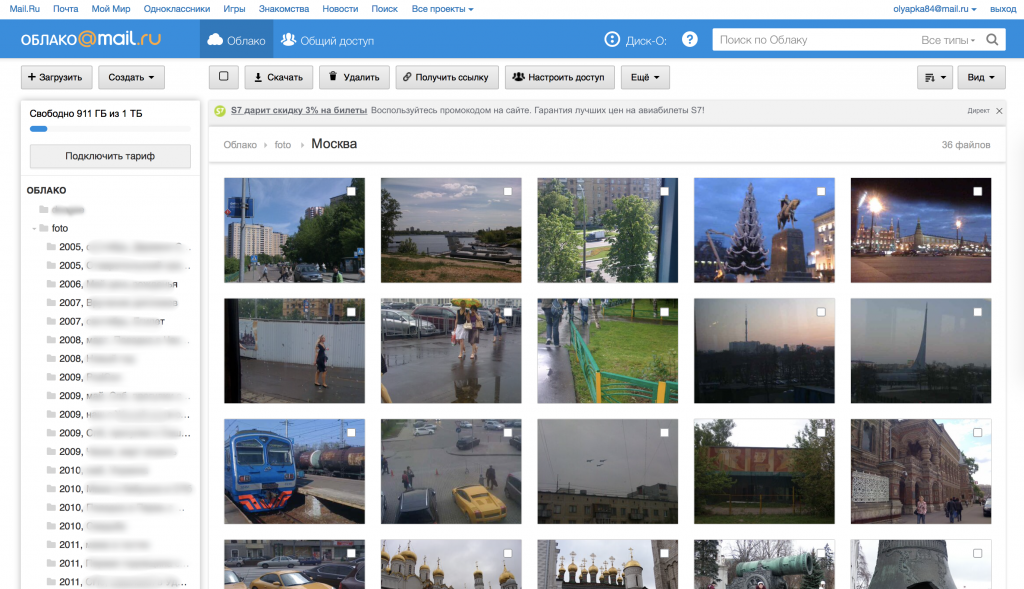Tick checkbox on the TV tower dusk photo
Viewport: 1024px width, 589px height.
(821, 312)
